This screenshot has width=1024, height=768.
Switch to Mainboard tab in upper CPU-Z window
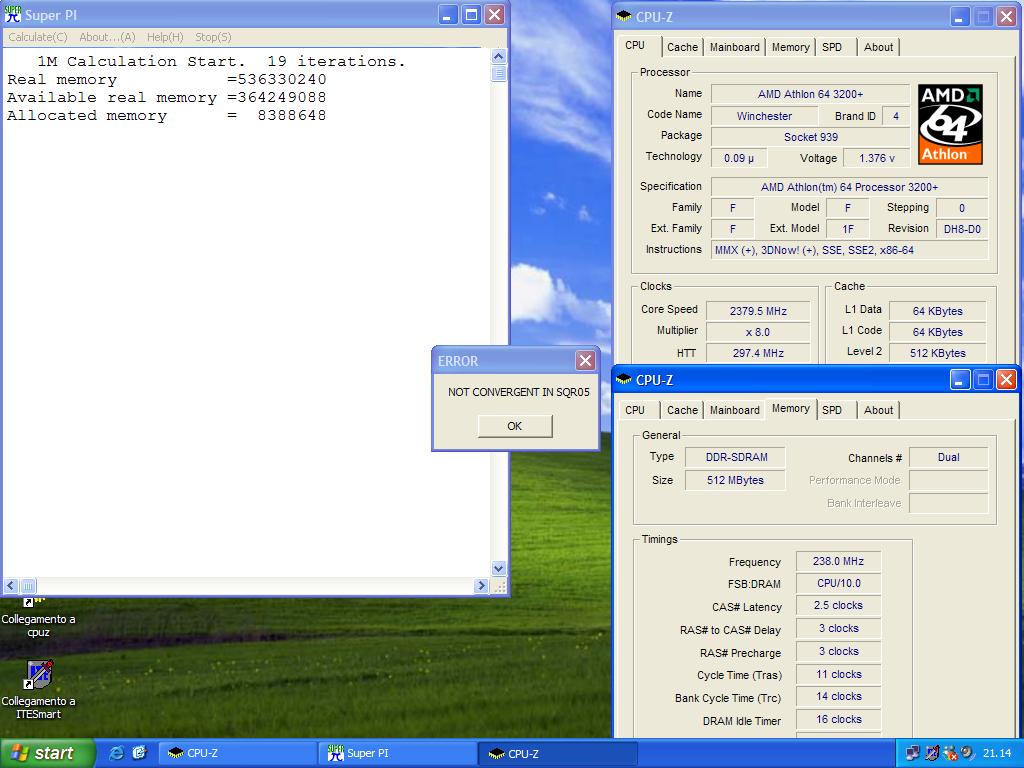point(735,47)
